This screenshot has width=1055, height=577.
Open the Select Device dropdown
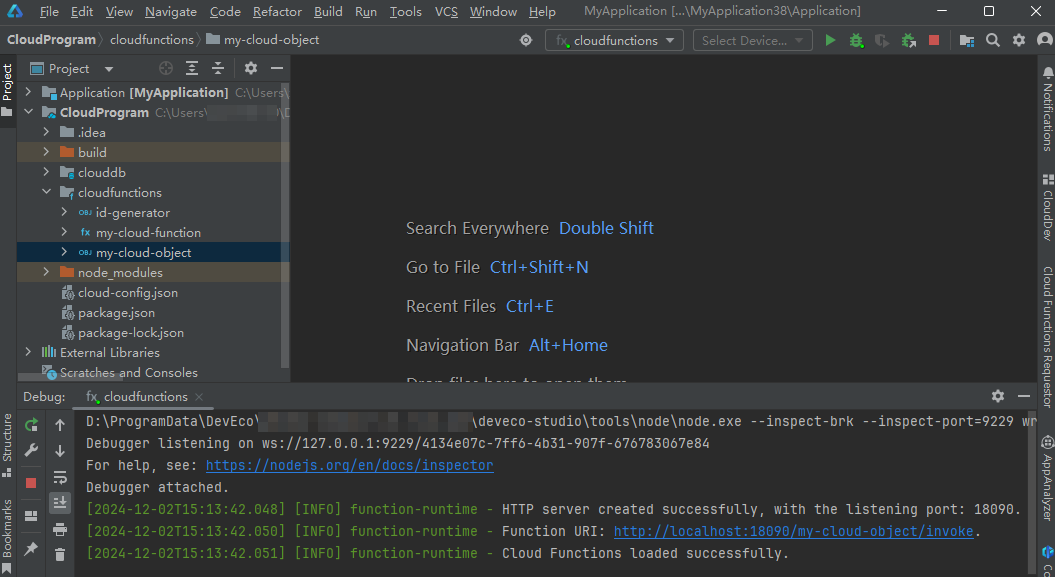coord(752,41)
